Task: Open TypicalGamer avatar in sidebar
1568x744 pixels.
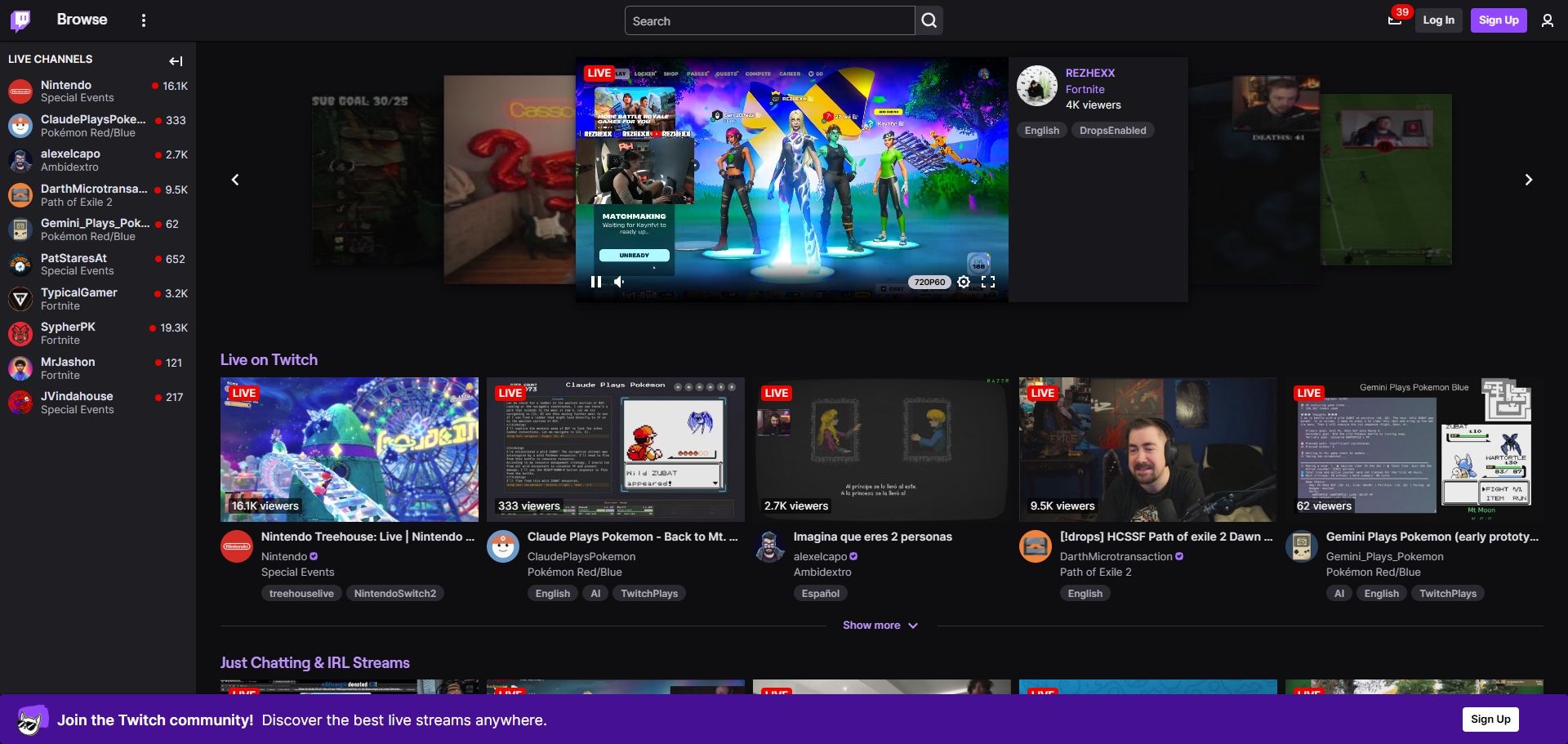Action: [20, 299]
